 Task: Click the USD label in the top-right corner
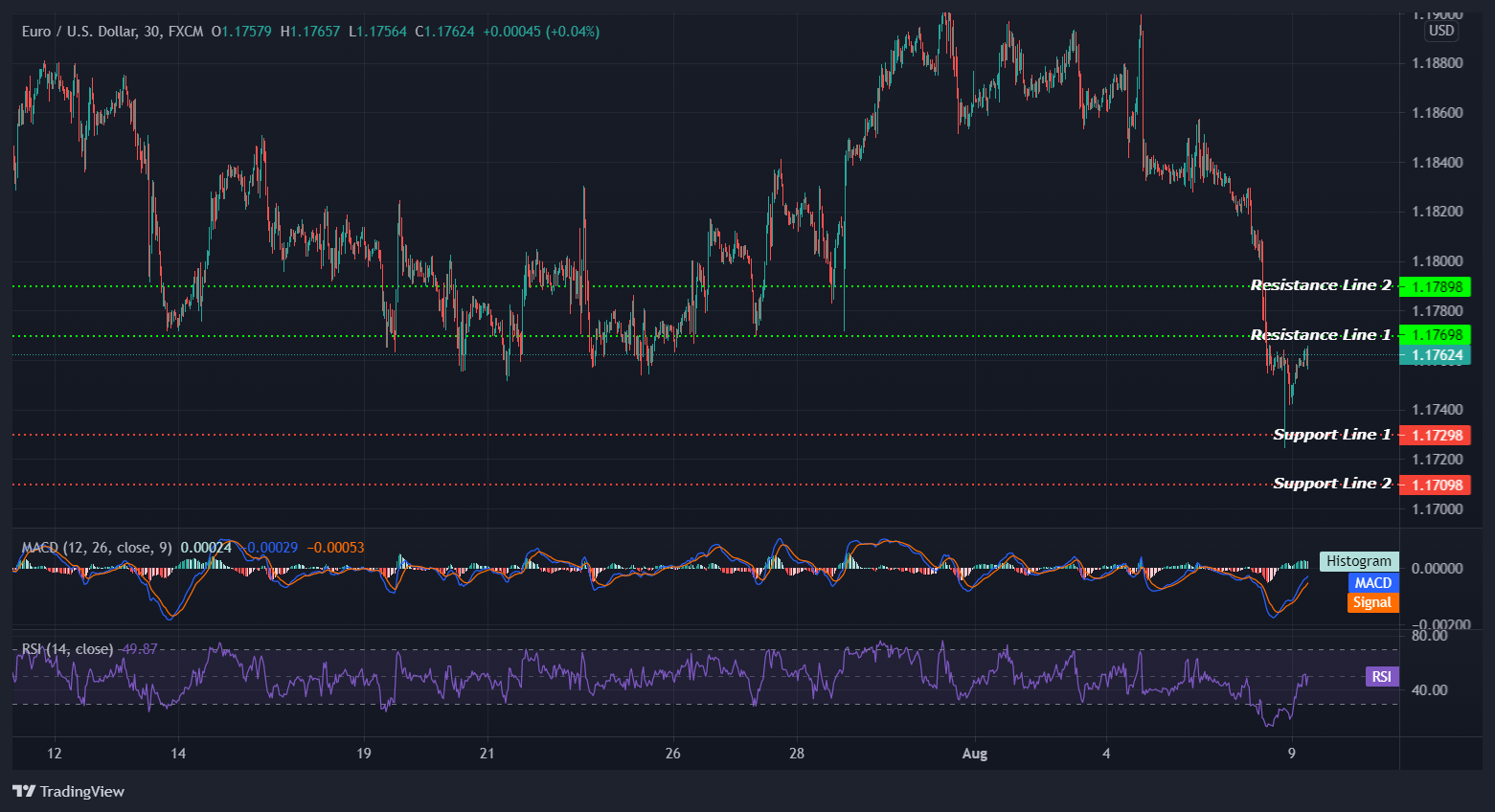pyautogui.click(x=1442, y=30)
